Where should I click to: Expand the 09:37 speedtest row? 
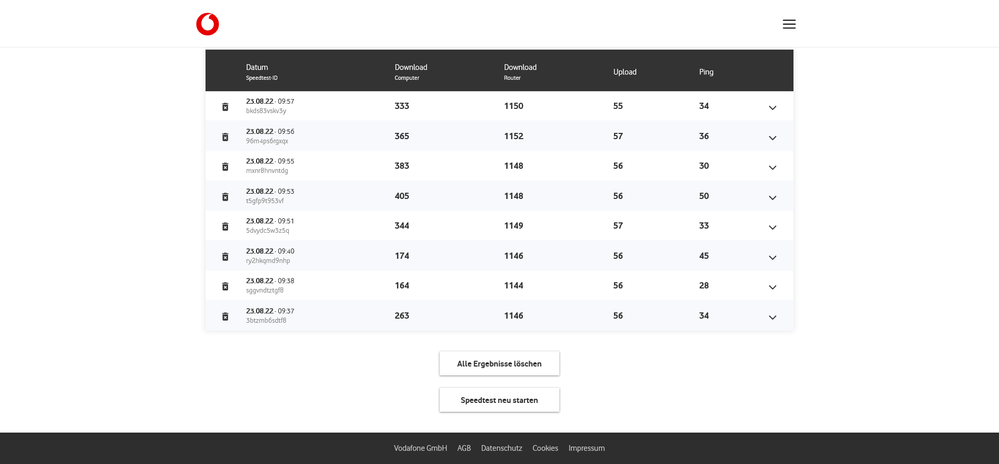pyautogui.click(x=772, y=318)
